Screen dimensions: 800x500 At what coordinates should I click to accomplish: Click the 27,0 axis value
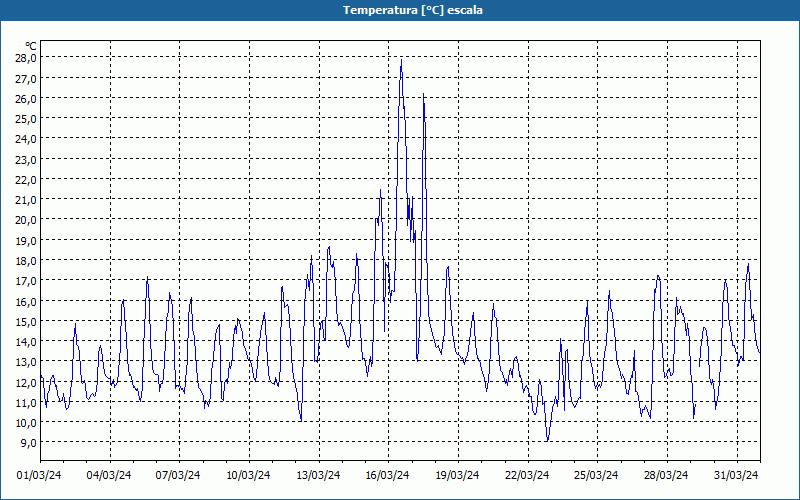(26, 78)
